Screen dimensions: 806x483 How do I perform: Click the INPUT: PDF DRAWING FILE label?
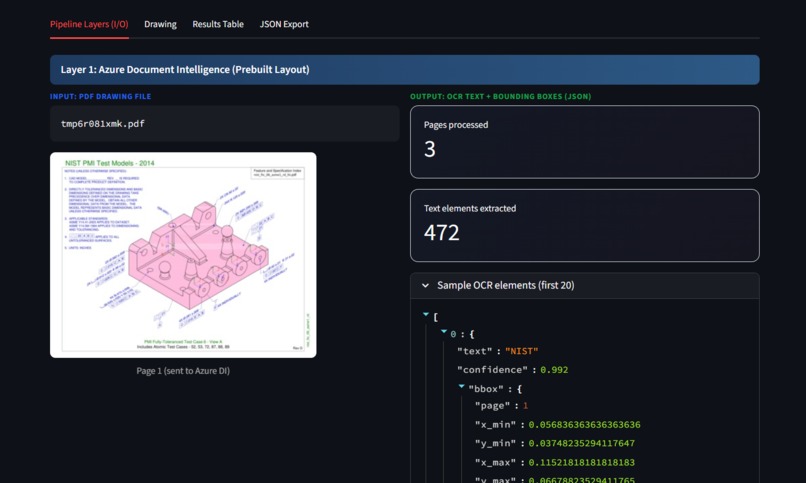pyautogui.click(x=100, y=96)
